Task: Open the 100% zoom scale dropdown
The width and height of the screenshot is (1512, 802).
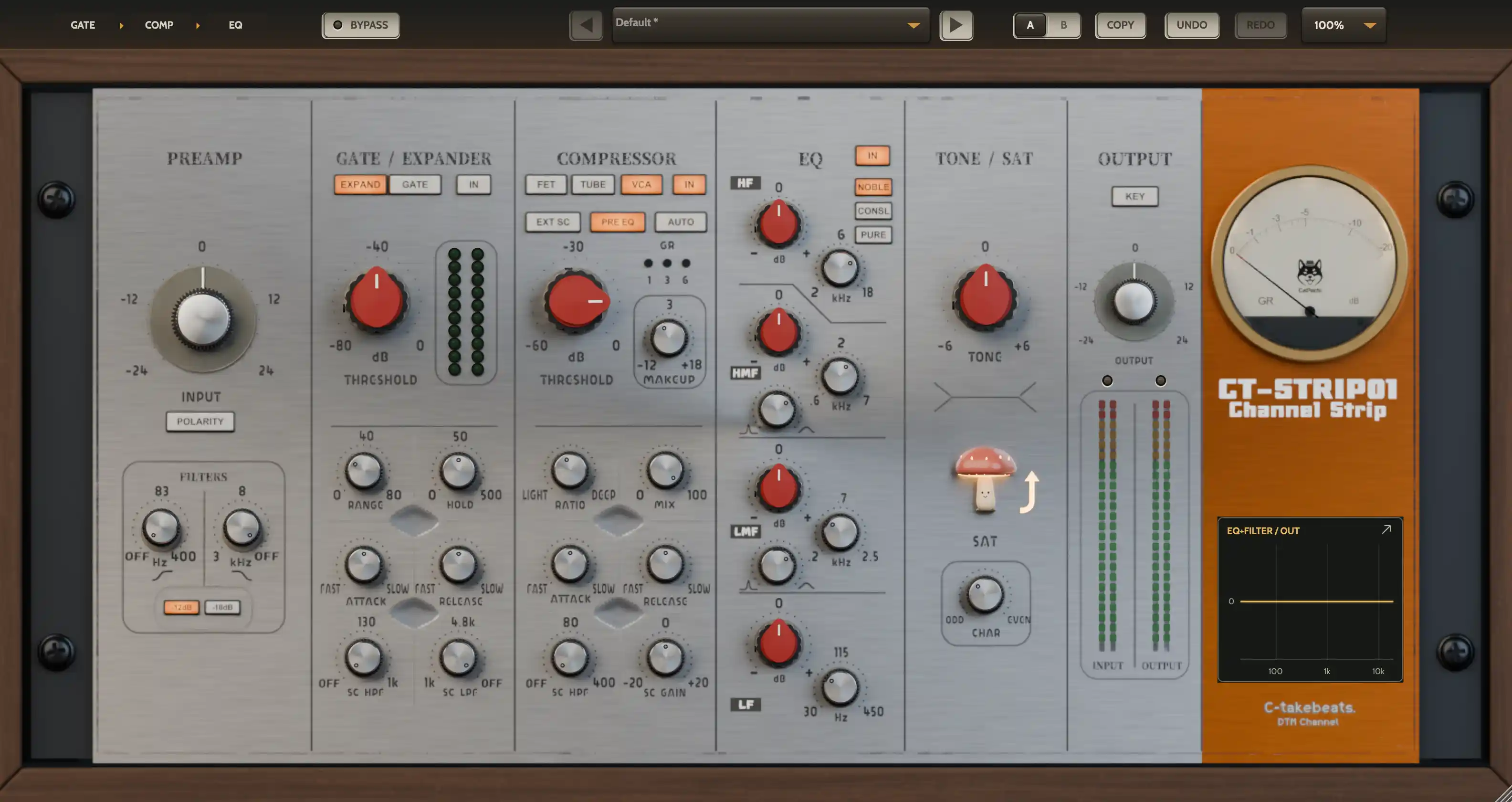Action: click(x=1344, y=25)
